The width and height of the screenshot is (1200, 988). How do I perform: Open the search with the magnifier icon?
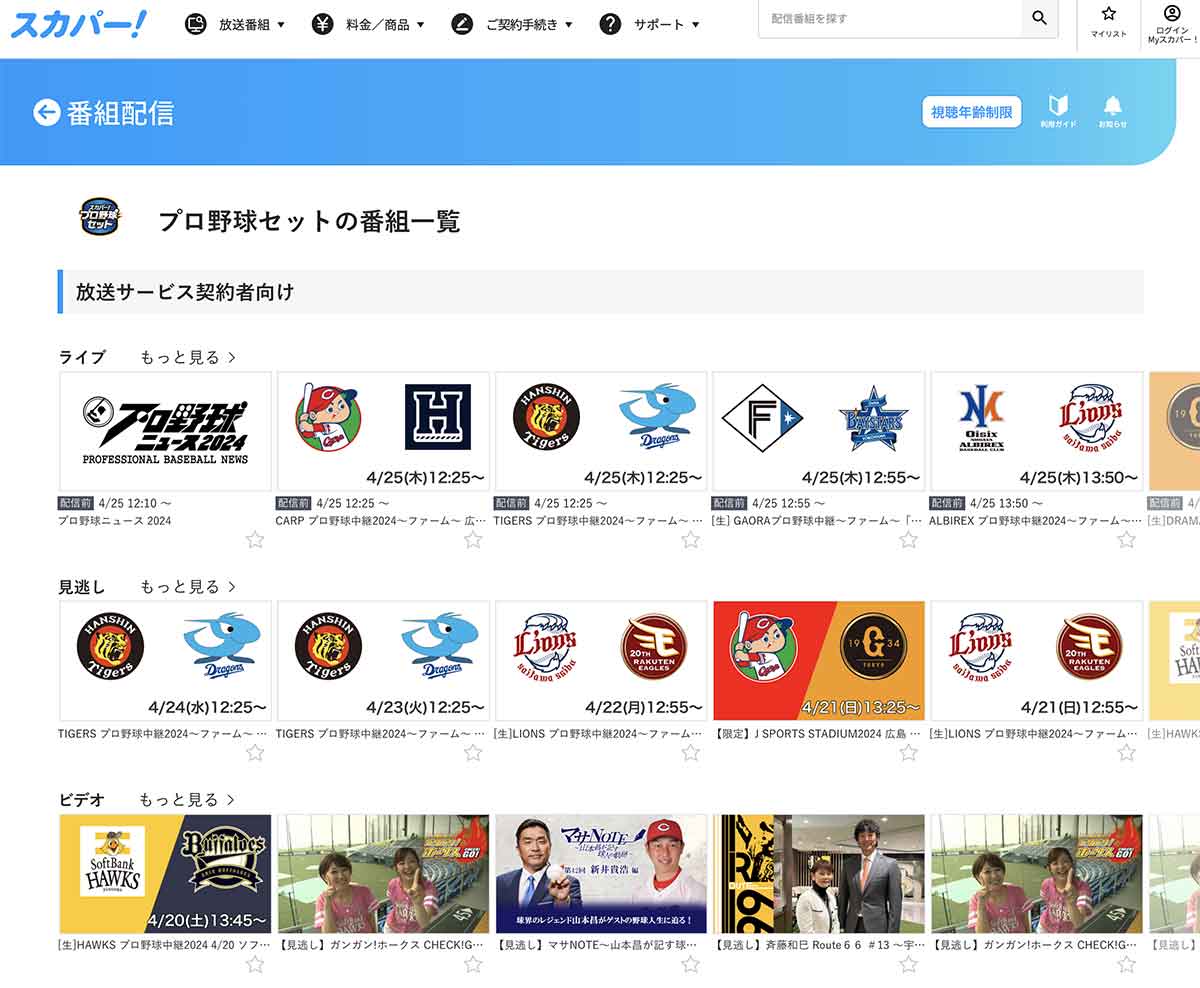pyautogui.click(x=1040, y=19)
